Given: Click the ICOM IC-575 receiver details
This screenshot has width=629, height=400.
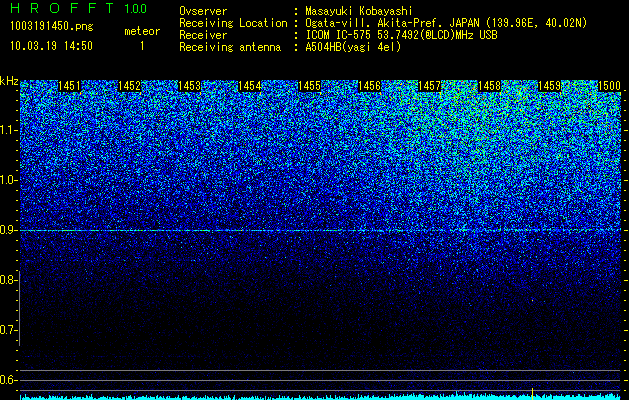Looking at the screenshot, I should coord(401,35).
